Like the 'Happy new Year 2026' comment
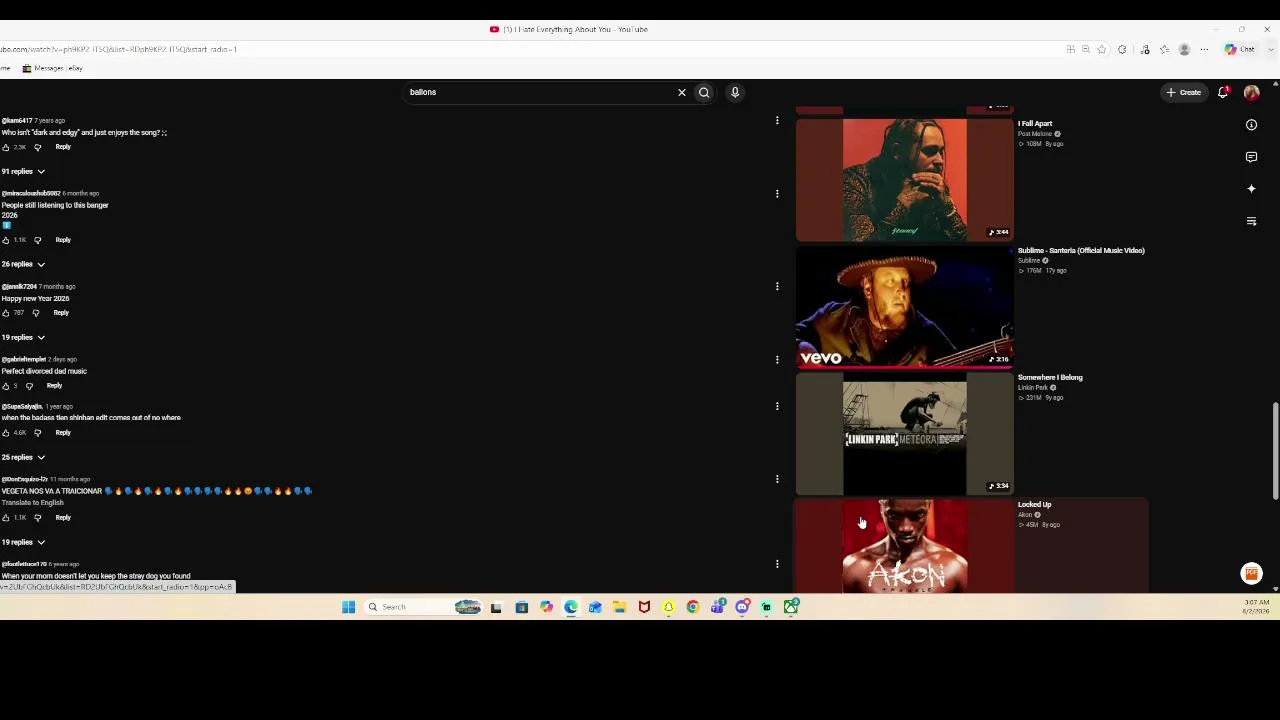 6,313
